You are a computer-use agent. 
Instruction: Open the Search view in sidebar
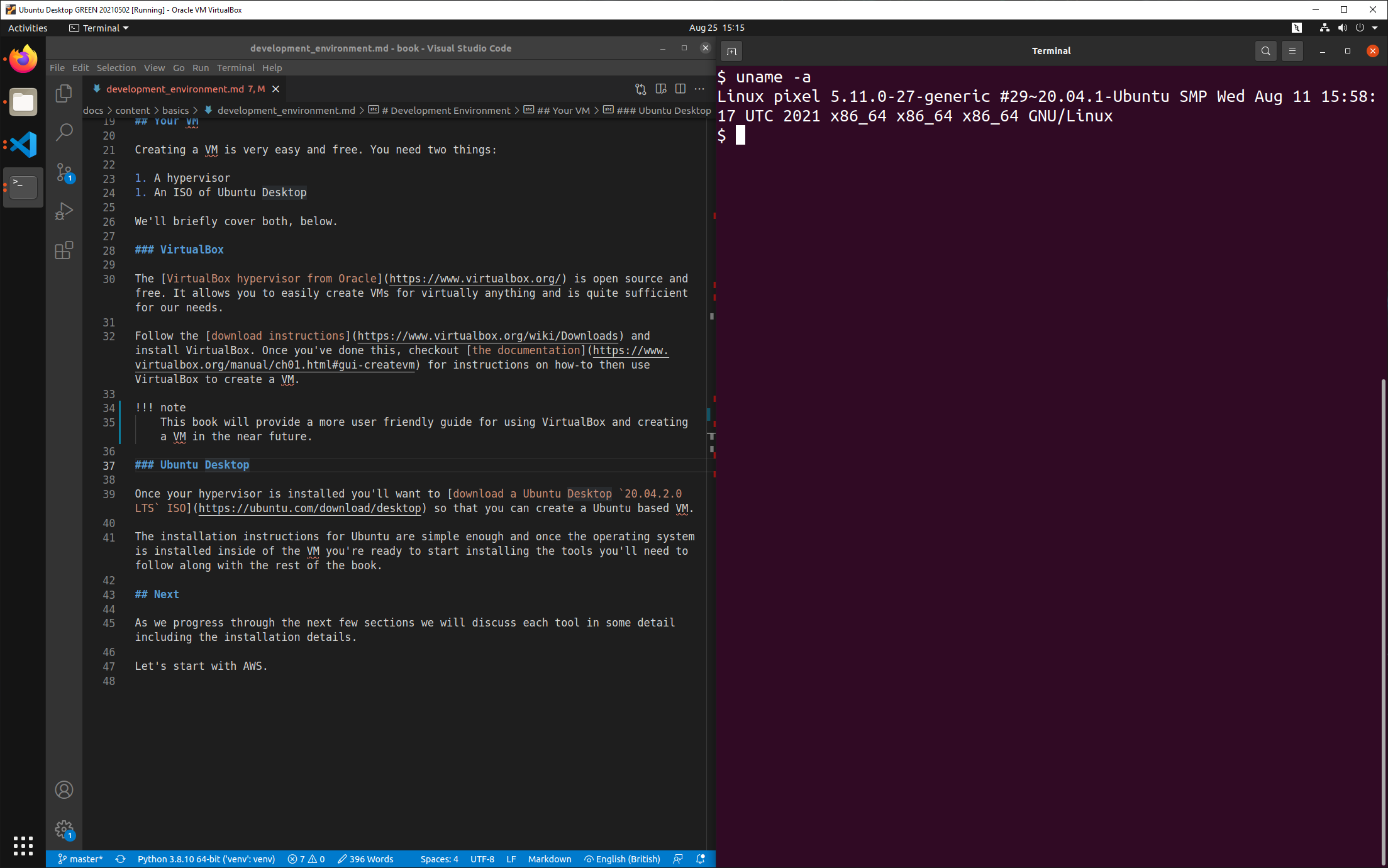click(x=64, y=132)
